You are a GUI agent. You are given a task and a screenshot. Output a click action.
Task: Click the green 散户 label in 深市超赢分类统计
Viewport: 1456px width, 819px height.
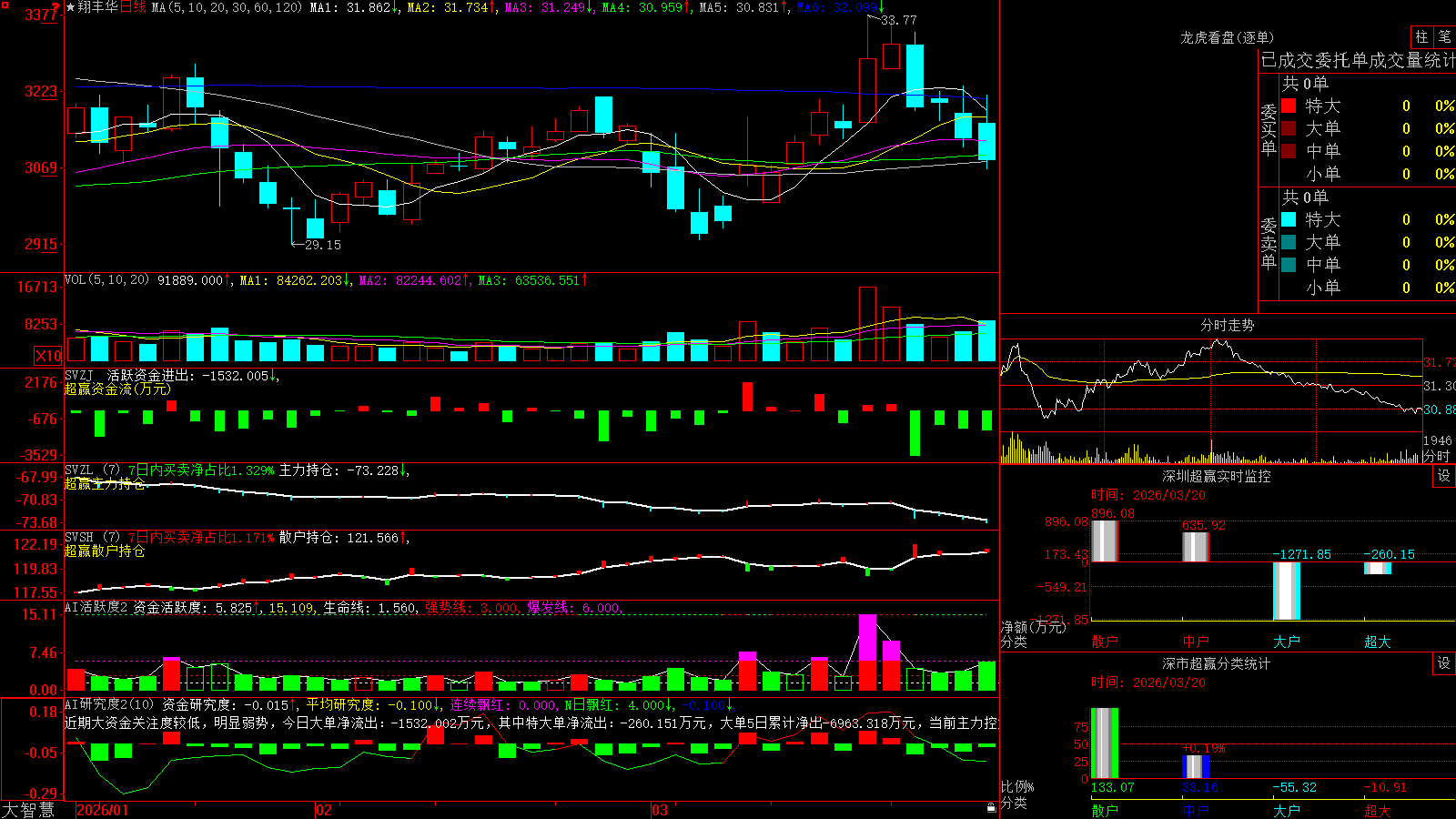click(1104, 810)
